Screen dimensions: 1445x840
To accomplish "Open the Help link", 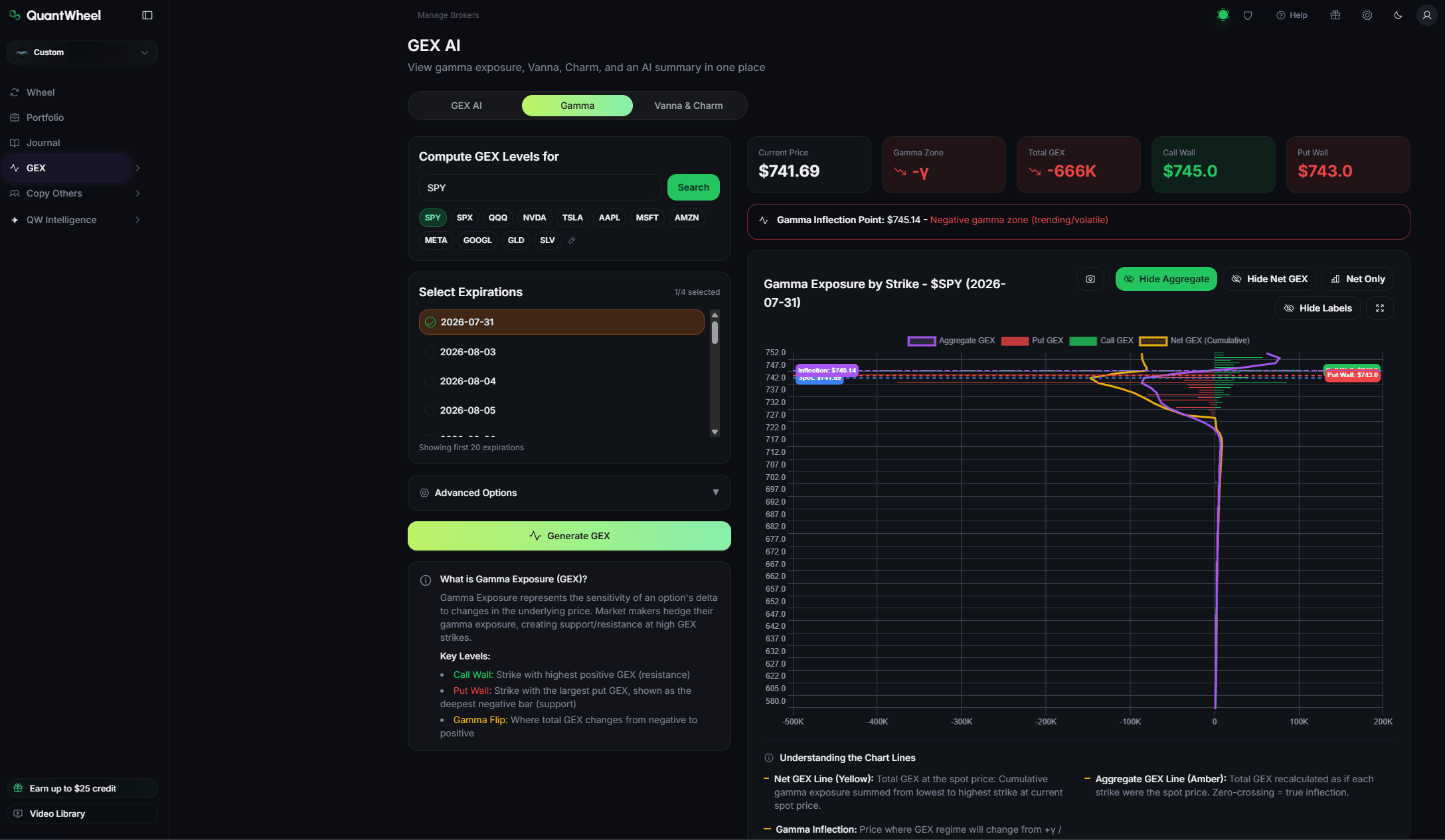I will [x=1292, y=15].
